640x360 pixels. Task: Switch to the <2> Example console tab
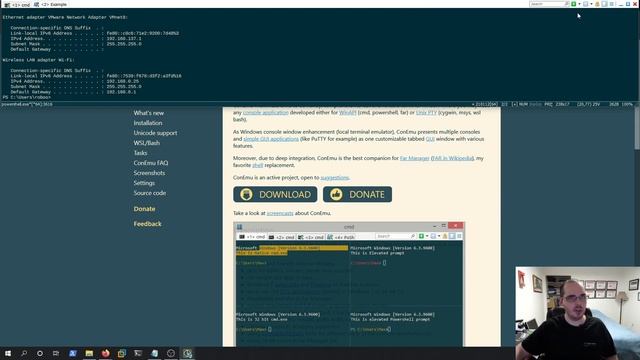point(50,4)
